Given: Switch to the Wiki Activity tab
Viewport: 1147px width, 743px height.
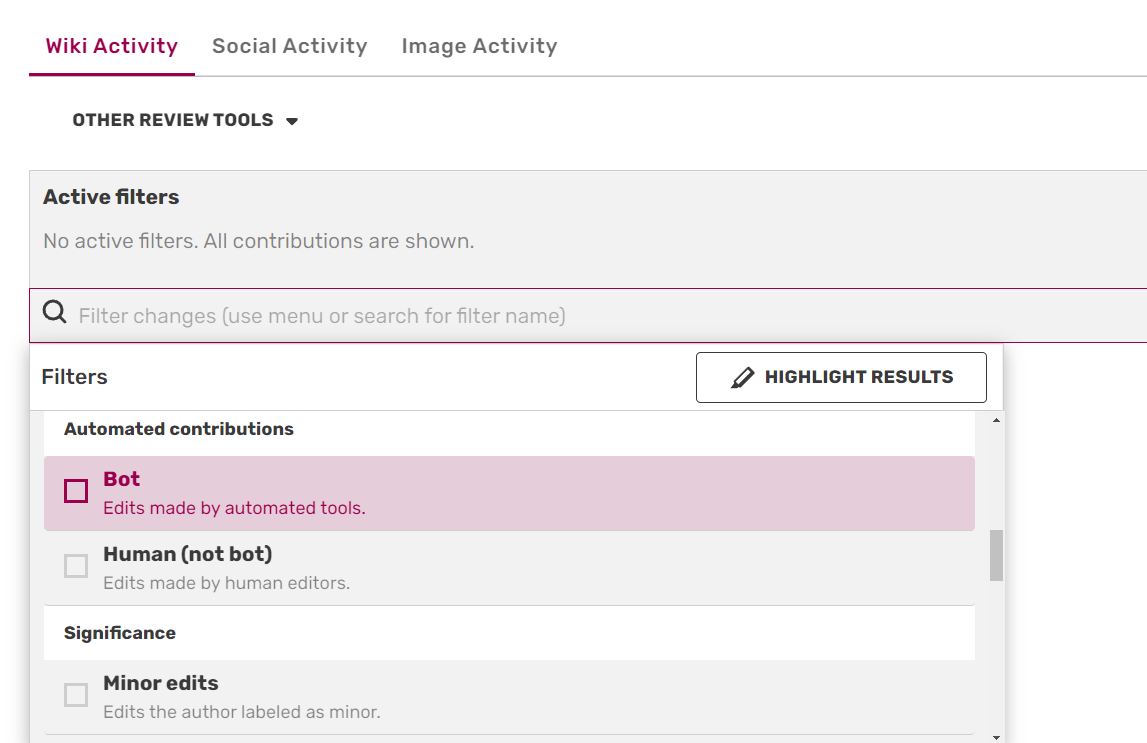Looking at the screenshot, I should pos(112,46).
